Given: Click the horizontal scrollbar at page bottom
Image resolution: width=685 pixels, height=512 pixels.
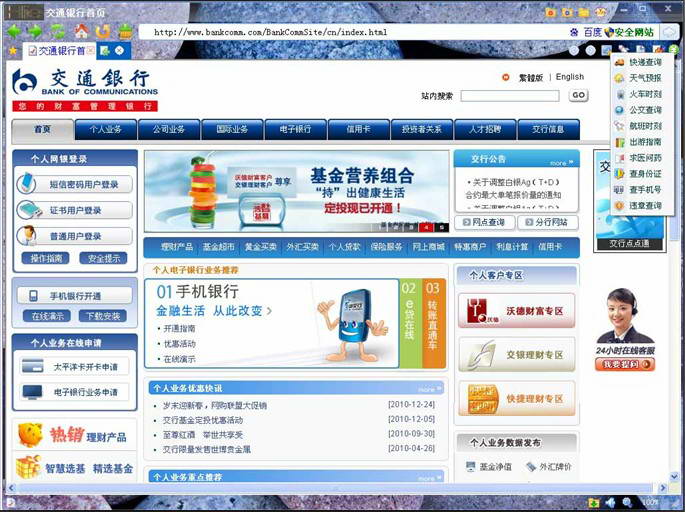Looking at the screenshot, I should 336,488.
